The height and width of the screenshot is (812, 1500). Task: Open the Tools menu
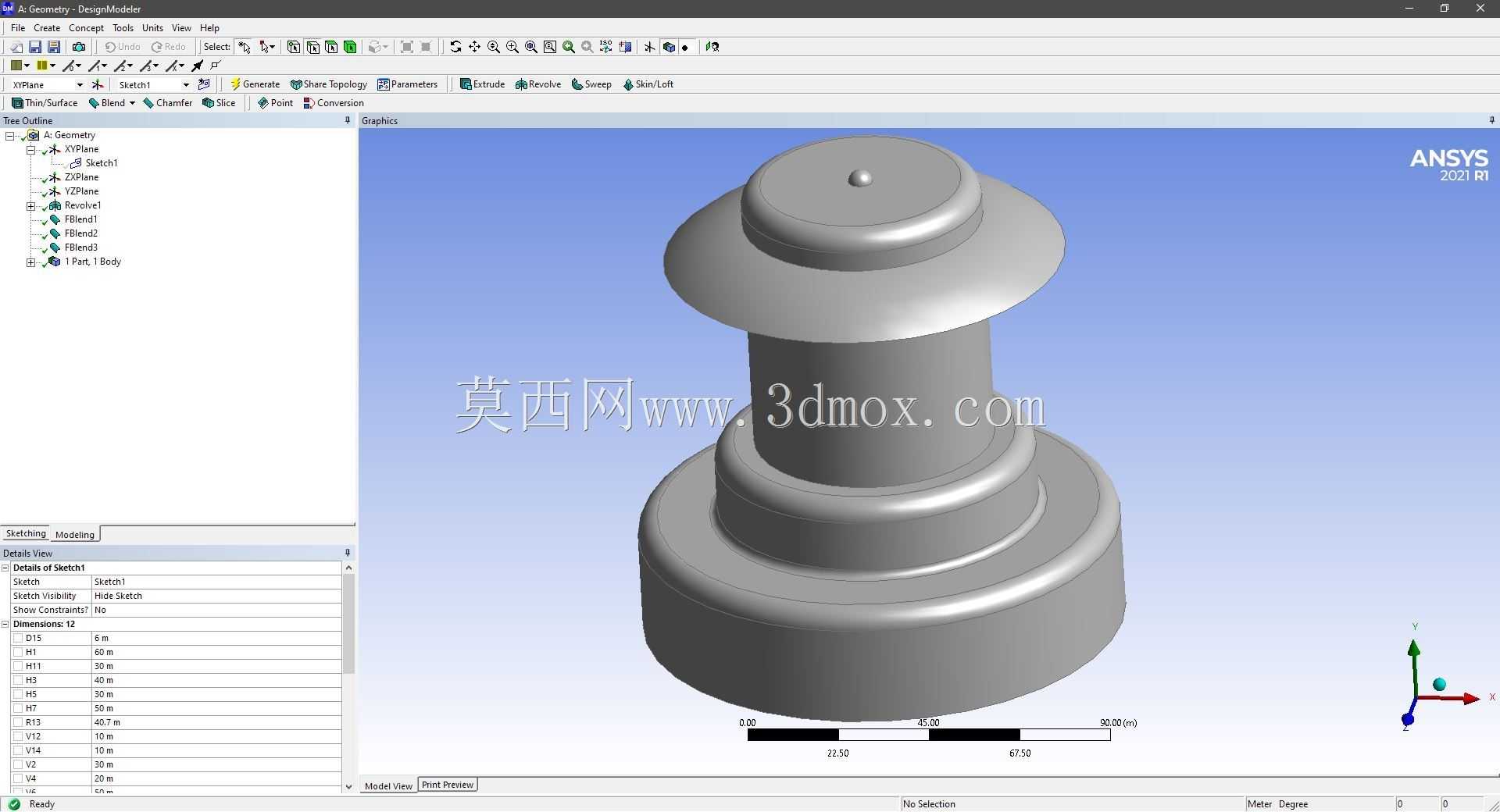[x=123, y=27]
